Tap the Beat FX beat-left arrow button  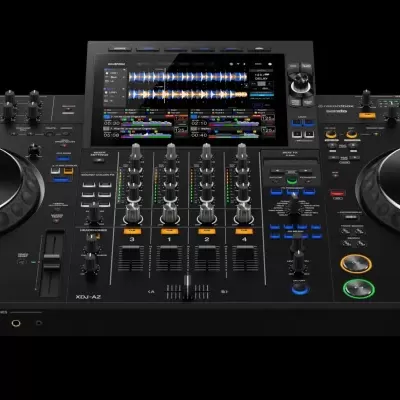[277, 171]
